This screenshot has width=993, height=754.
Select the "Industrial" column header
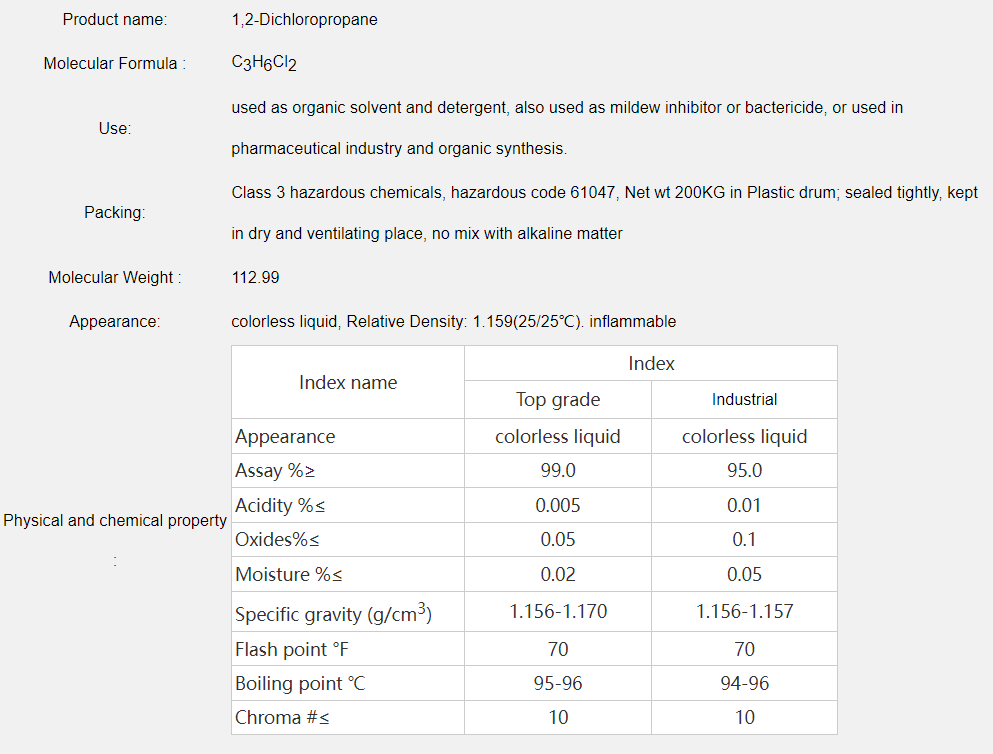pos(744,400)
